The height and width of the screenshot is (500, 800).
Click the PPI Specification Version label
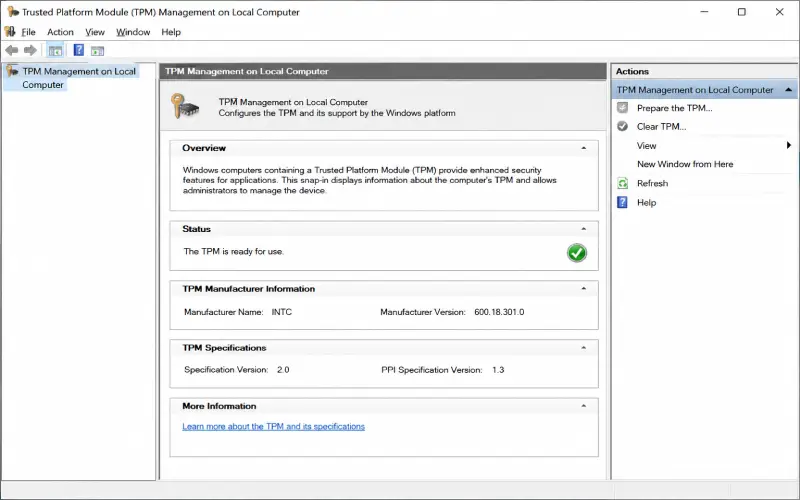click(x=432, y=370)
